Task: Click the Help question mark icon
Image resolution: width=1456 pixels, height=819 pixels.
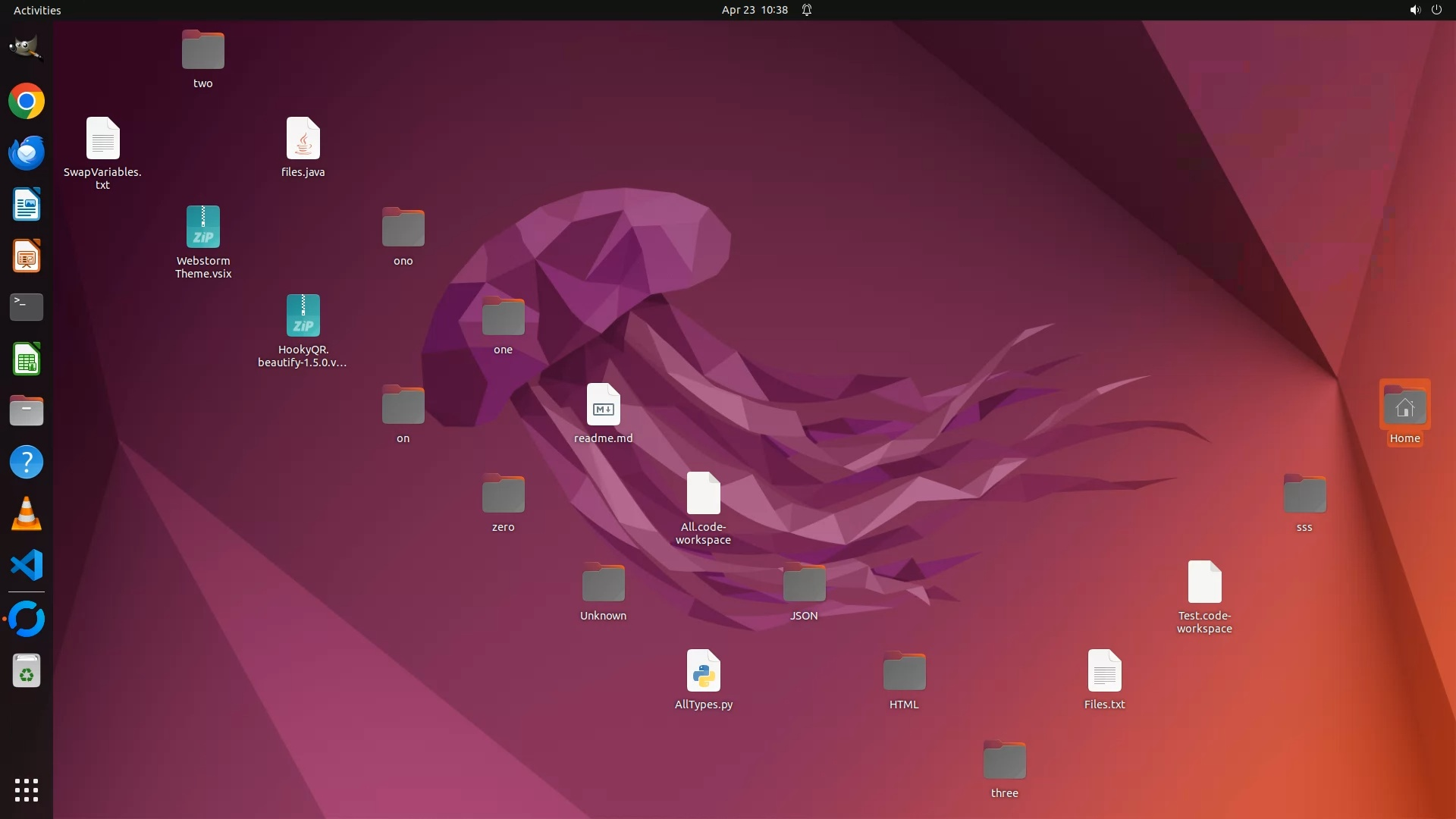Action: click(x=27, y=462)
